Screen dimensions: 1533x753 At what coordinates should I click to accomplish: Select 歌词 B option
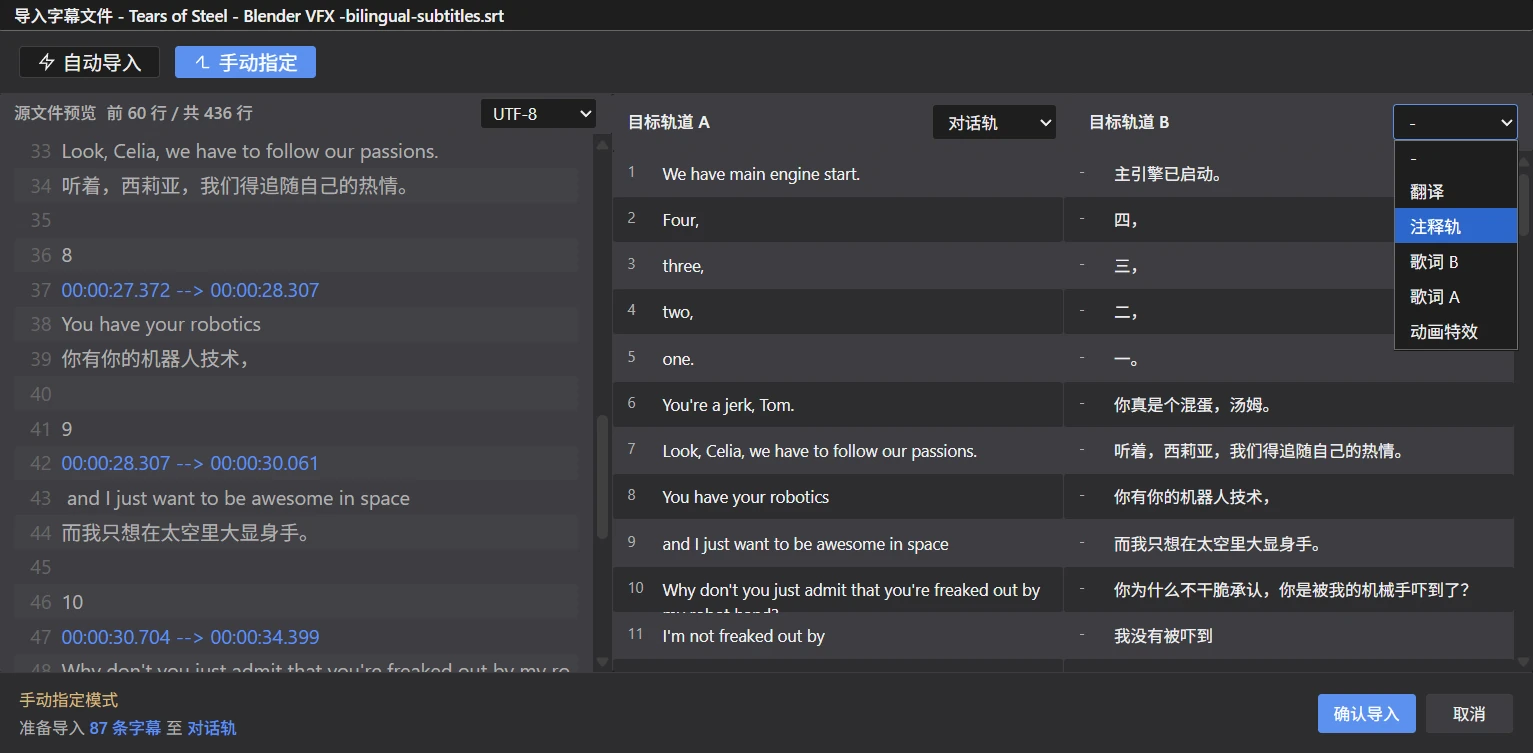1455,262
